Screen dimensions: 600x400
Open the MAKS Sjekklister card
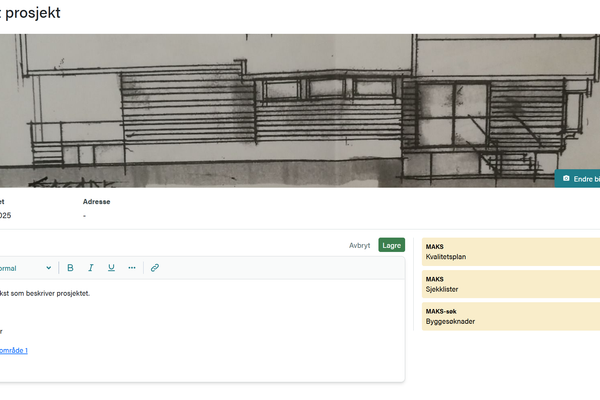(x=511, y=284)
